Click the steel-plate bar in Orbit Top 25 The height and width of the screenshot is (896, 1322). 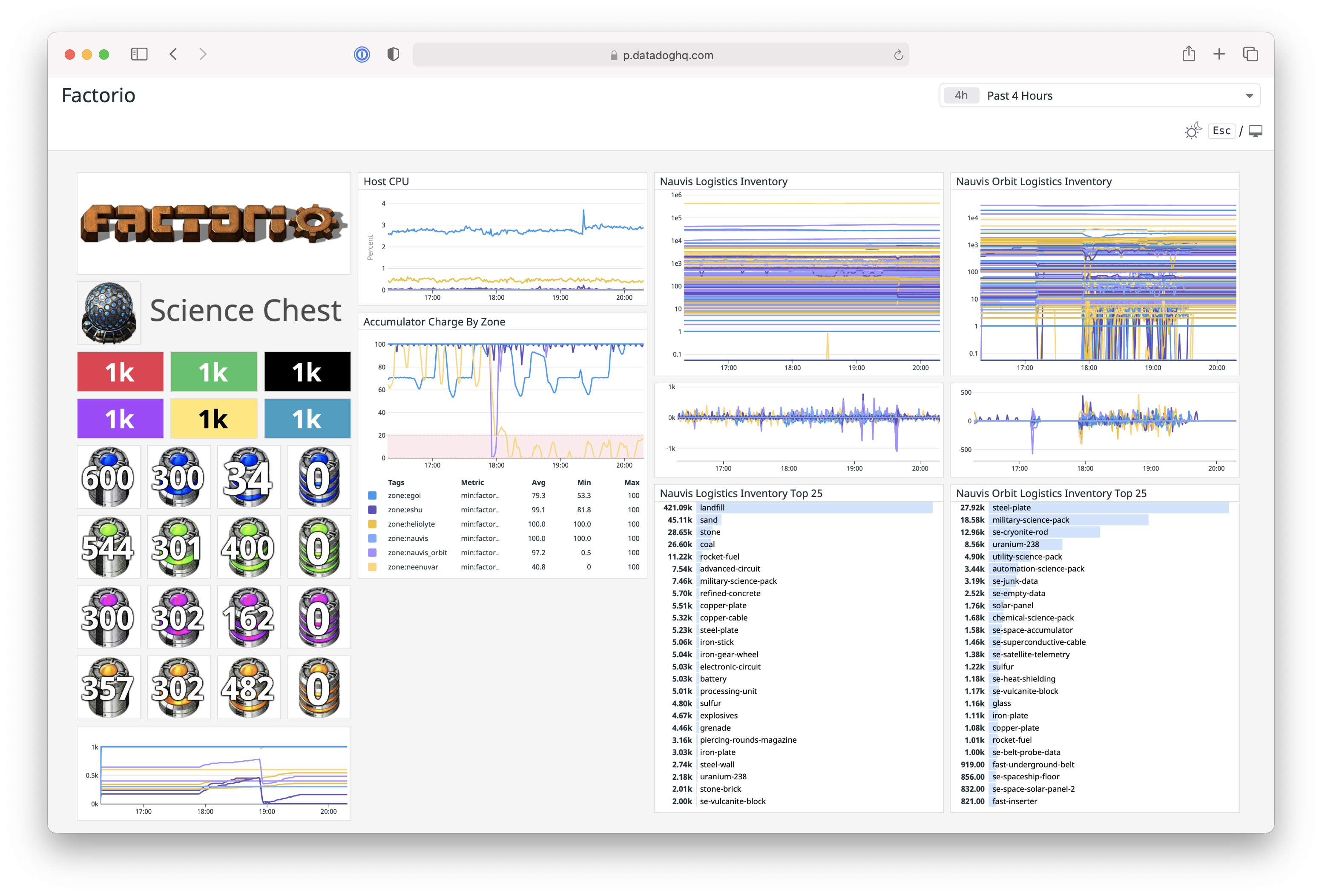[x=1109, y=508]
